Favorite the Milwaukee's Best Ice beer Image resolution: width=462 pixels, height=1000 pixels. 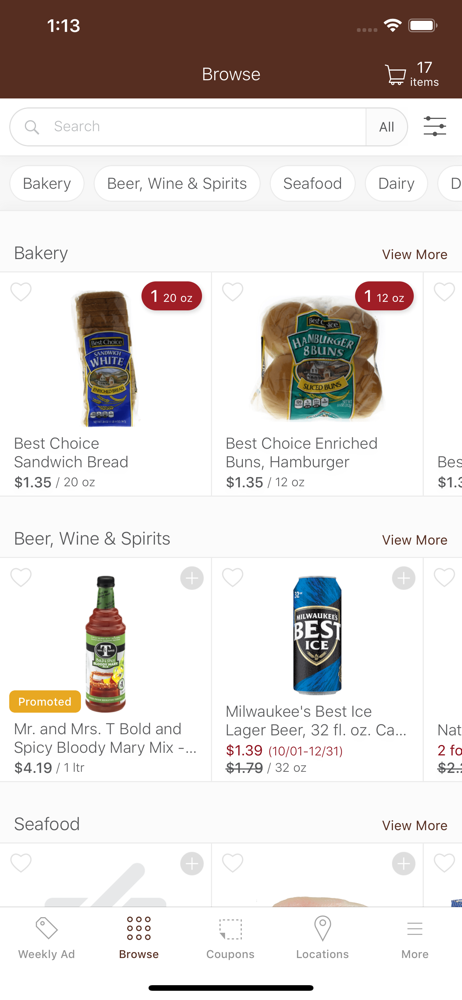232,578
